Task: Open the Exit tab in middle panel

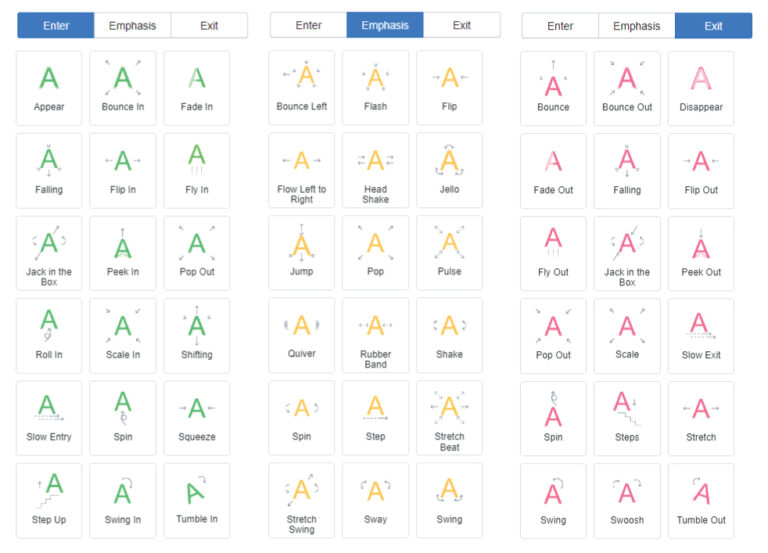Action: [461, 25]
